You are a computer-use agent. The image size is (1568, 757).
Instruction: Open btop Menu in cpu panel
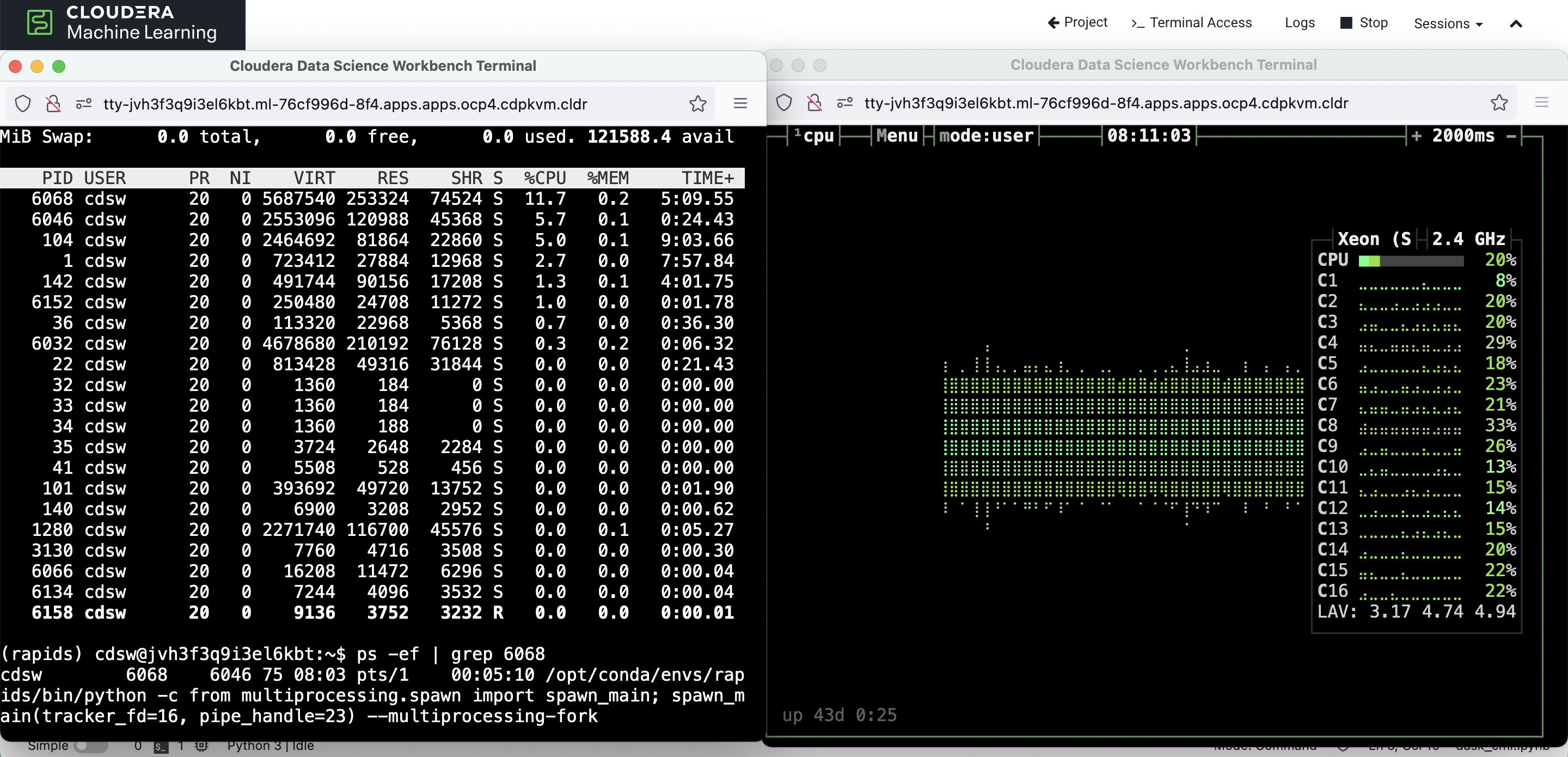click(896, 135)
